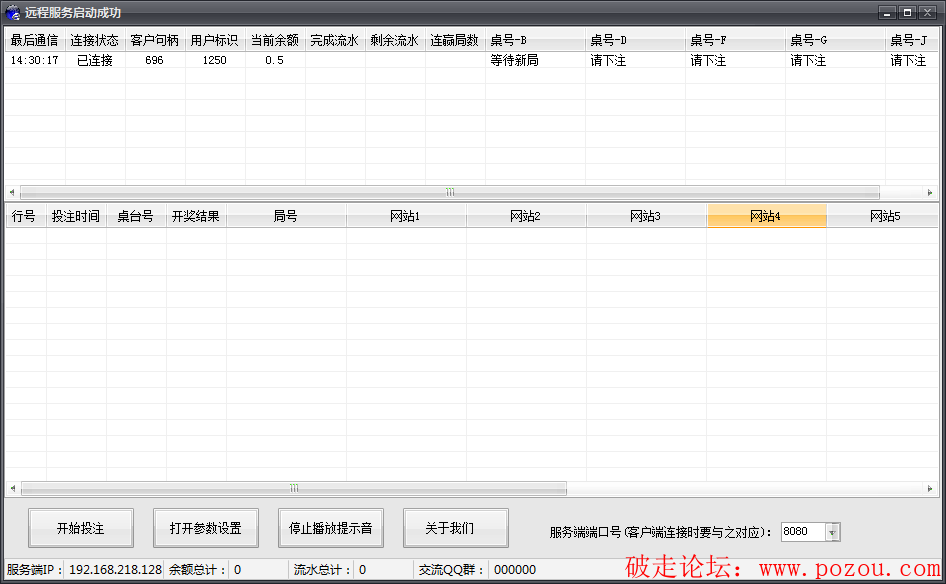
Task: Click lower table scrollbar right arrow
Action: (930, 488)
